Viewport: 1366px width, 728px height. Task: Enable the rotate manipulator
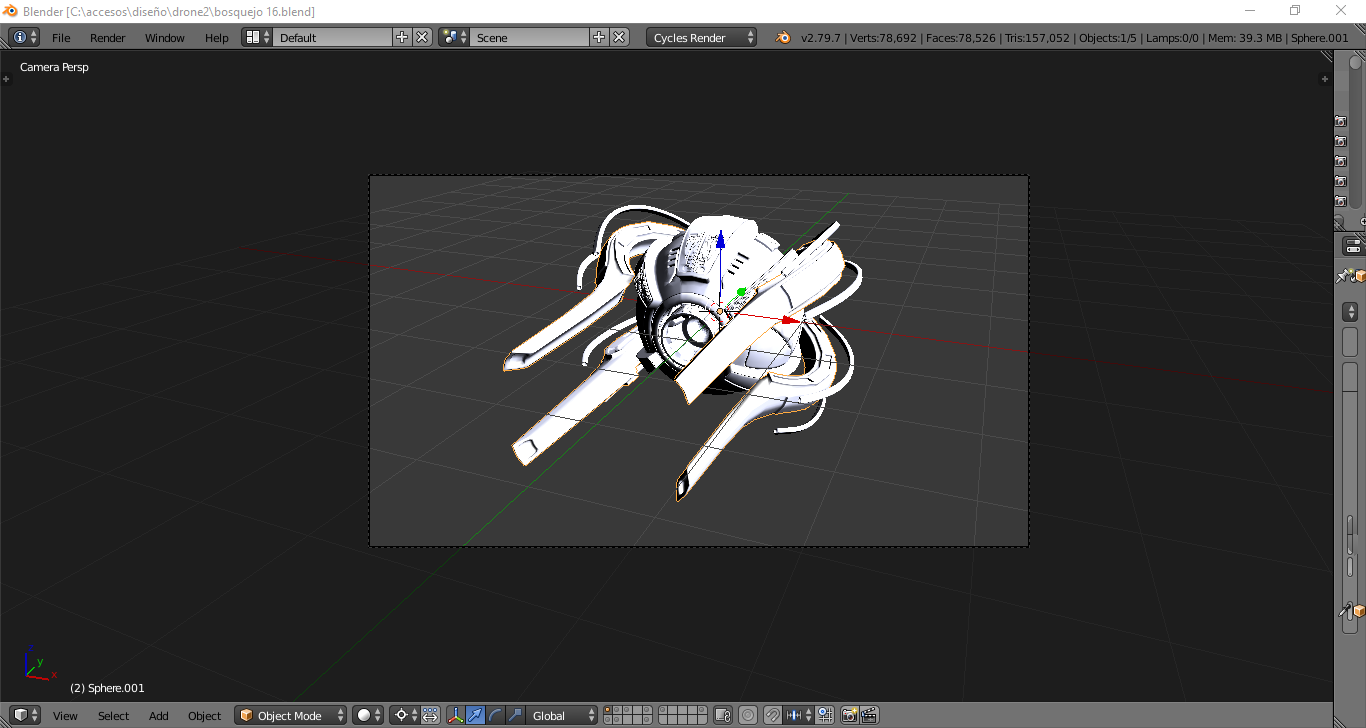coord(495,715)
